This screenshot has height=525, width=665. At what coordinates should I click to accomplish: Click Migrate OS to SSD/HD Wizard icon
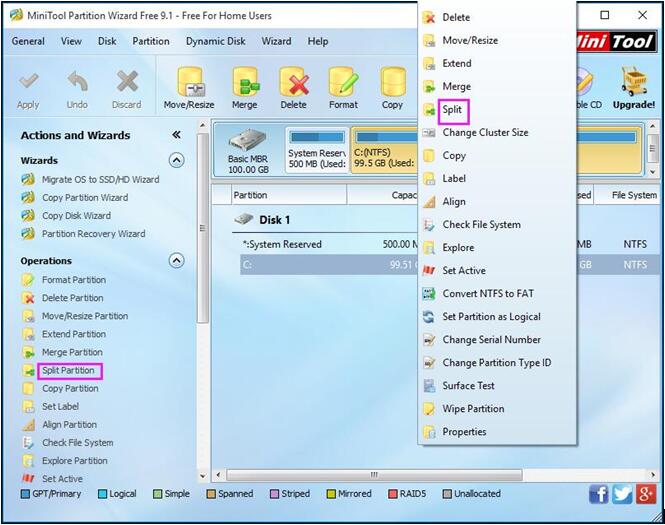[28, 179]
